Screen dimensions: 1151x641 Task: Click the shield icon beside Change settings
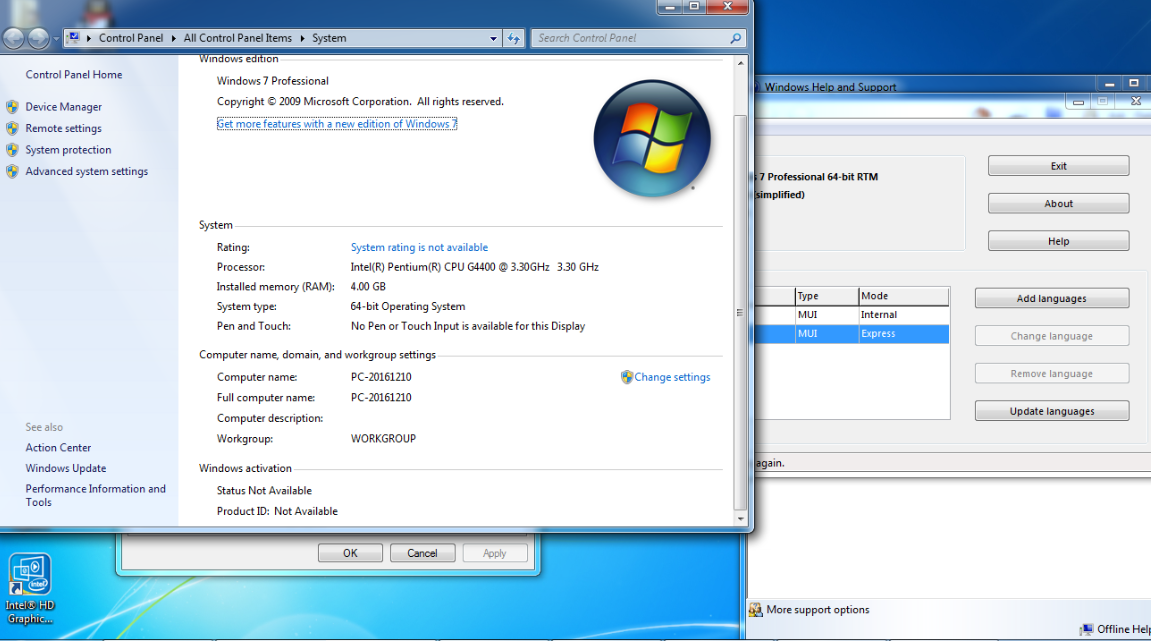(x=626, y=377)
